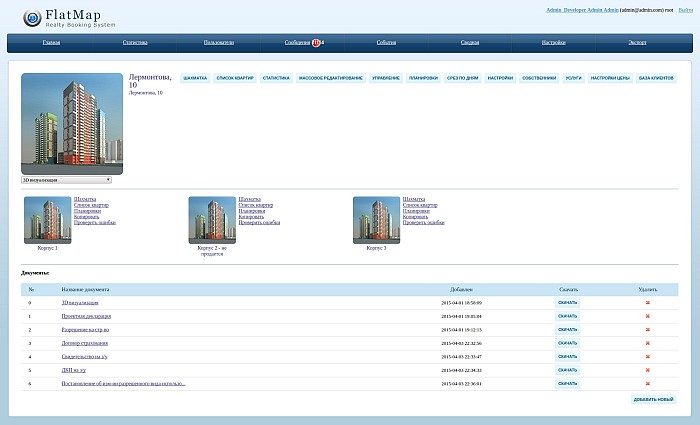Select the База клиентов tab

coord(656,77)
